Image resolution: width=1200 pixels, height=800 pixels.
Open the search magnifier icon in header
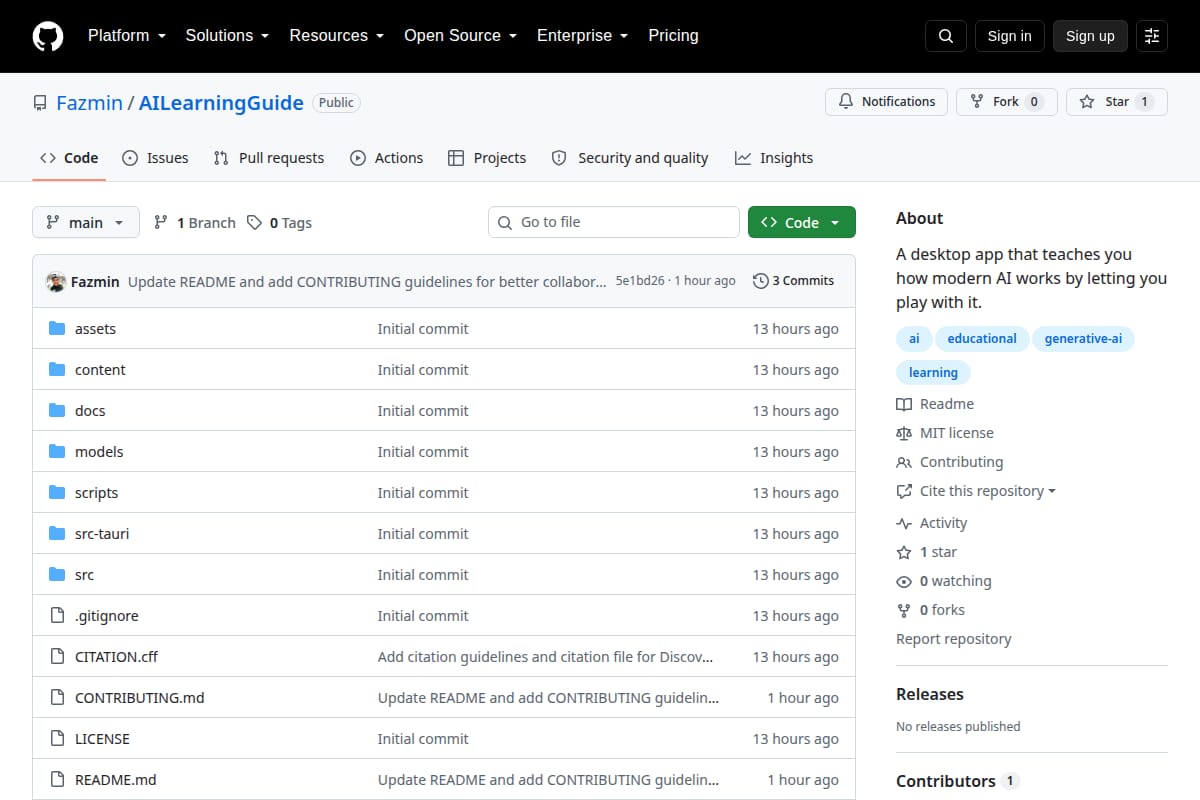pyautogui.click(x=946, y=36)
